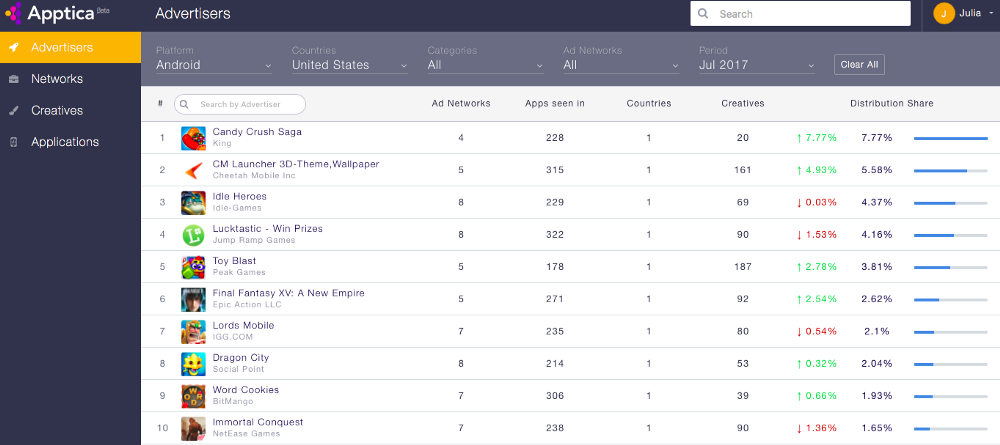Viewport: 1000px width, 445px height.
Task: Open the Countries dropdown showing United States
Action: point(350,65)
